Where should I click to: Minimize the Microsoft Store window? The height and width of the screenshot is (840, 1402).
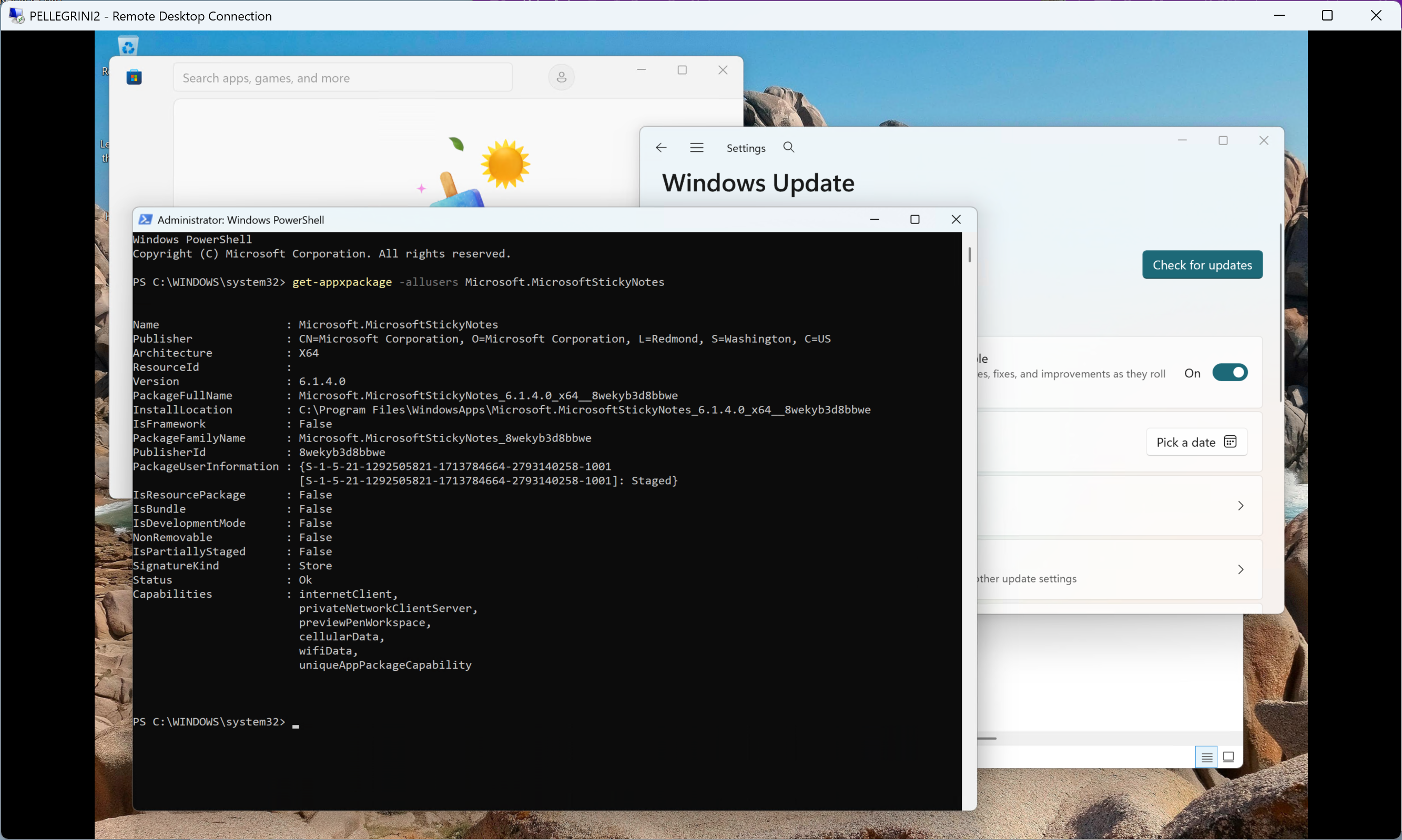tap(641, 70)
